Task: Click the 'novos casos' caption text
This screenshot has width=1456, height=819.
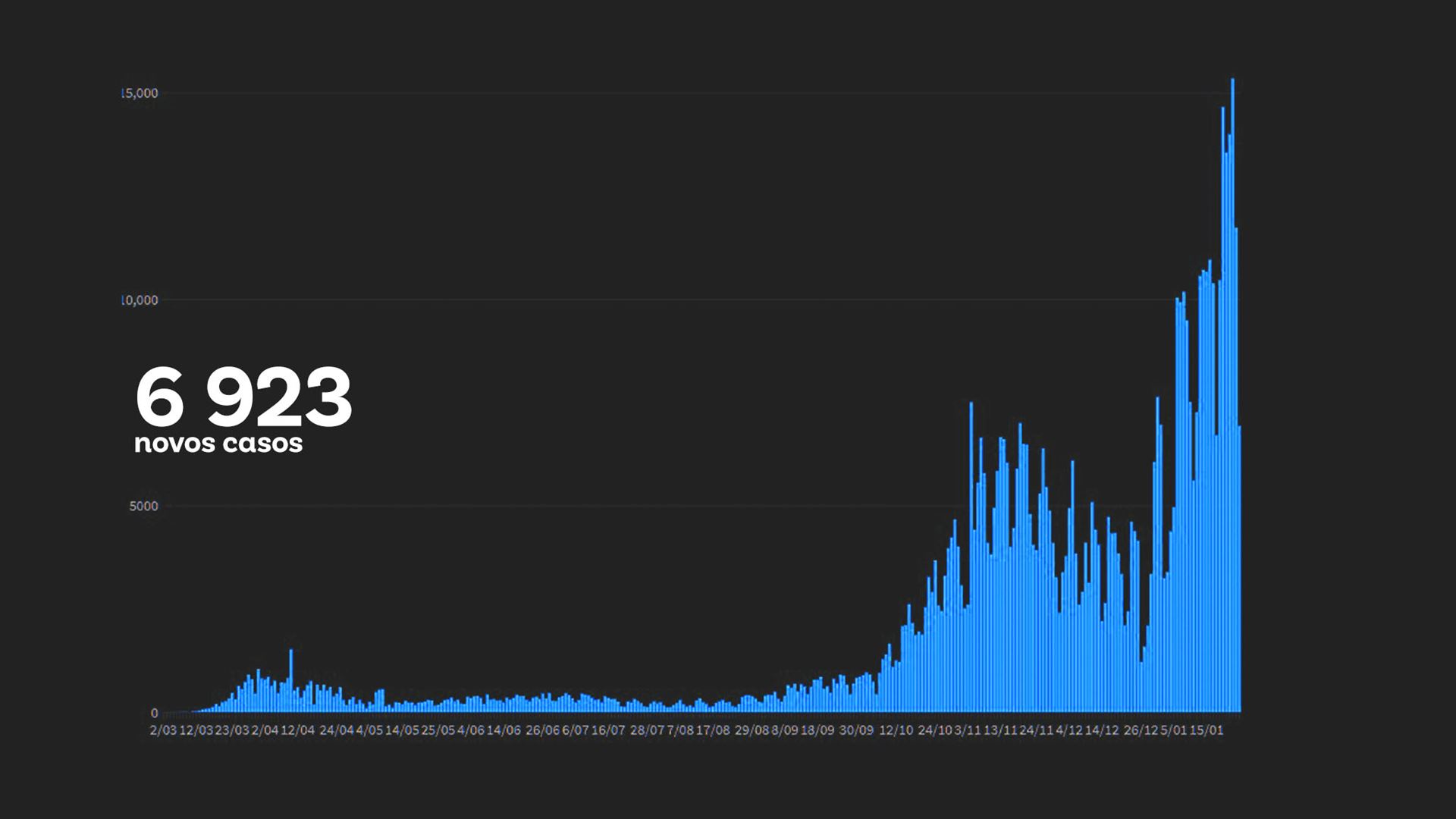Action: pyautogui.click(x=218, y=443)
